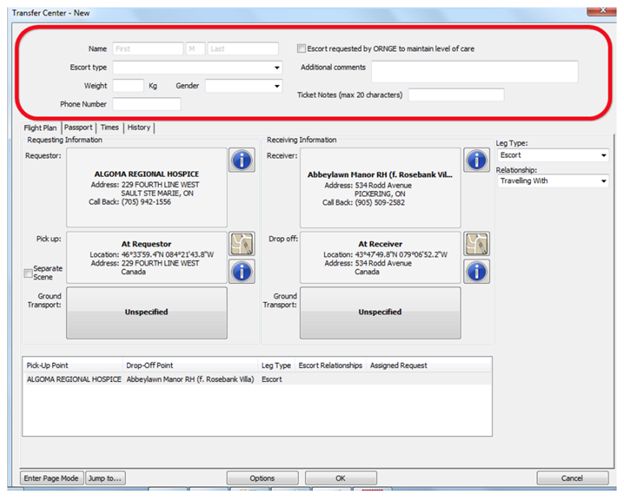This screenshot has height=498, width=624.
Task: Show map for the Pick up location
Action: click(242, 244)
